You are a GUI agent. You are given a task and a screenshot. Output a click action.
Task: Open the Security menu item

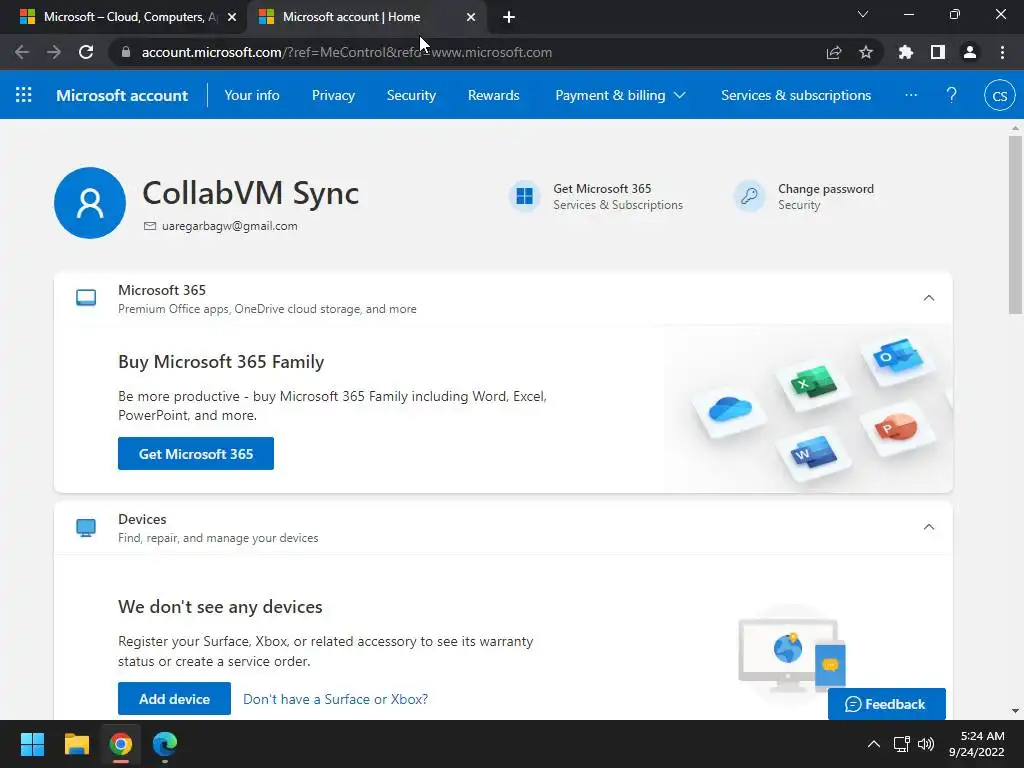(411, 95)
